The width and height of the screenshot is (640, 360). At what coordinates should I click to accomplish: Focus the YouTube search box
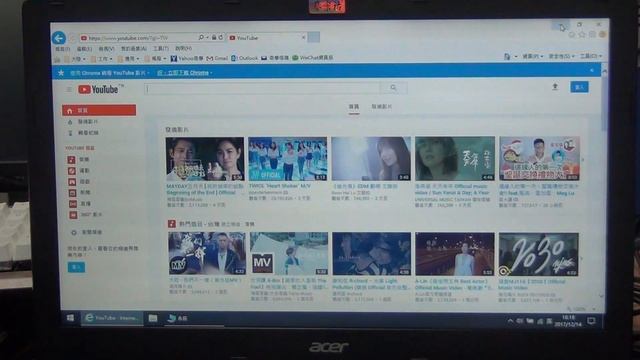pos(262,88)
